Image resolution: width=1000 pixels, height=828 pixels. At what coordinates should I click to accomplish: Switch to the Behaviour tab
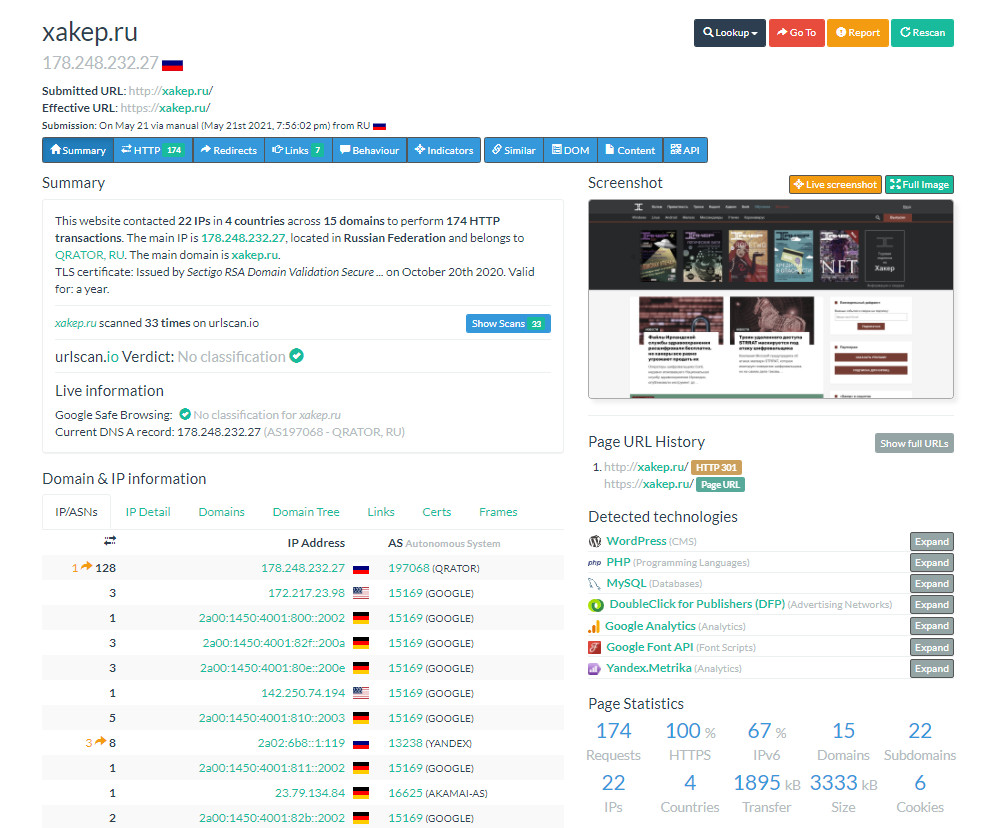(x=369, y=150)
